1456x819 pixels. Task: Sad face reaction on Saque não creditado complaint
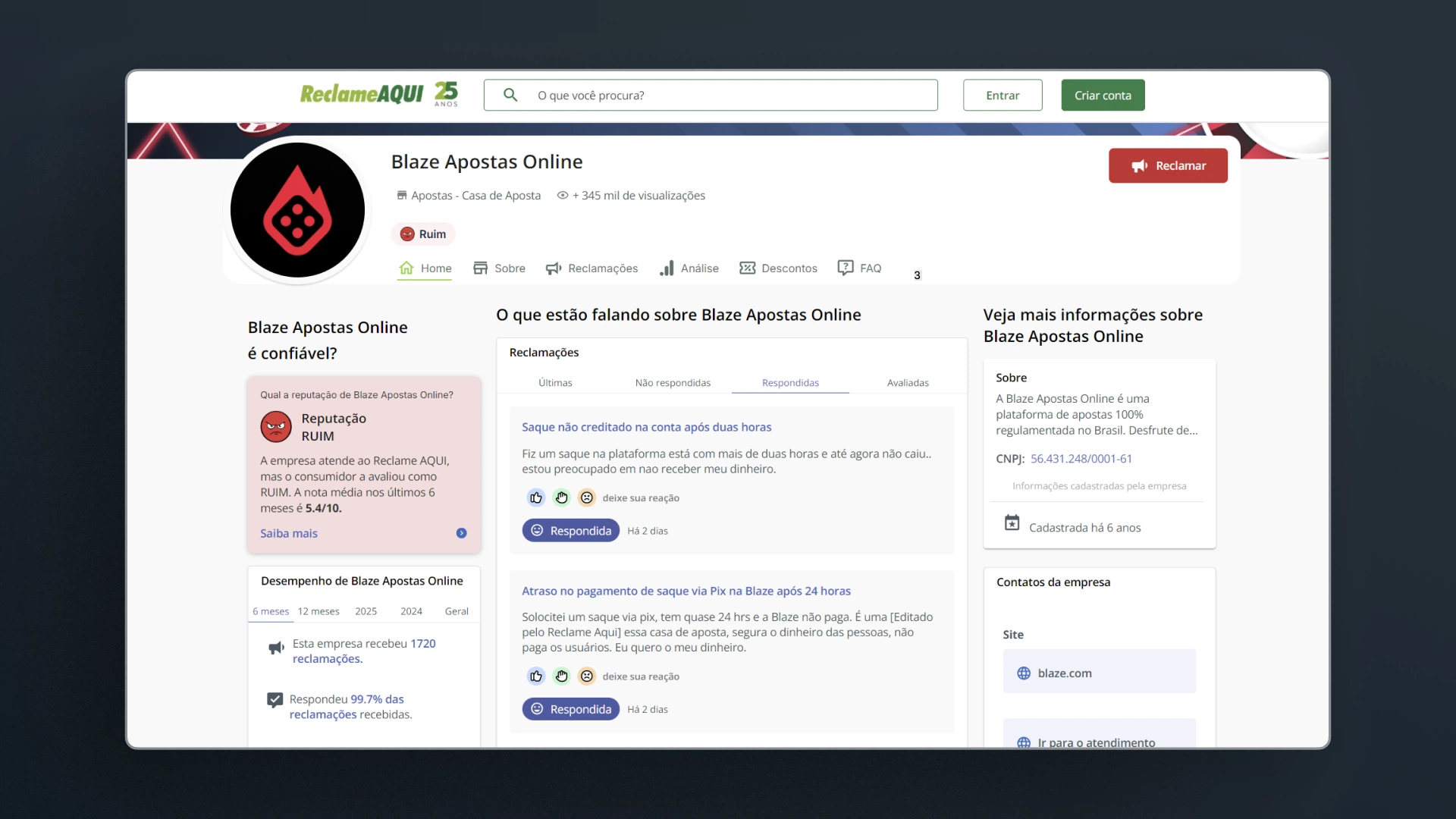(587, 497)
